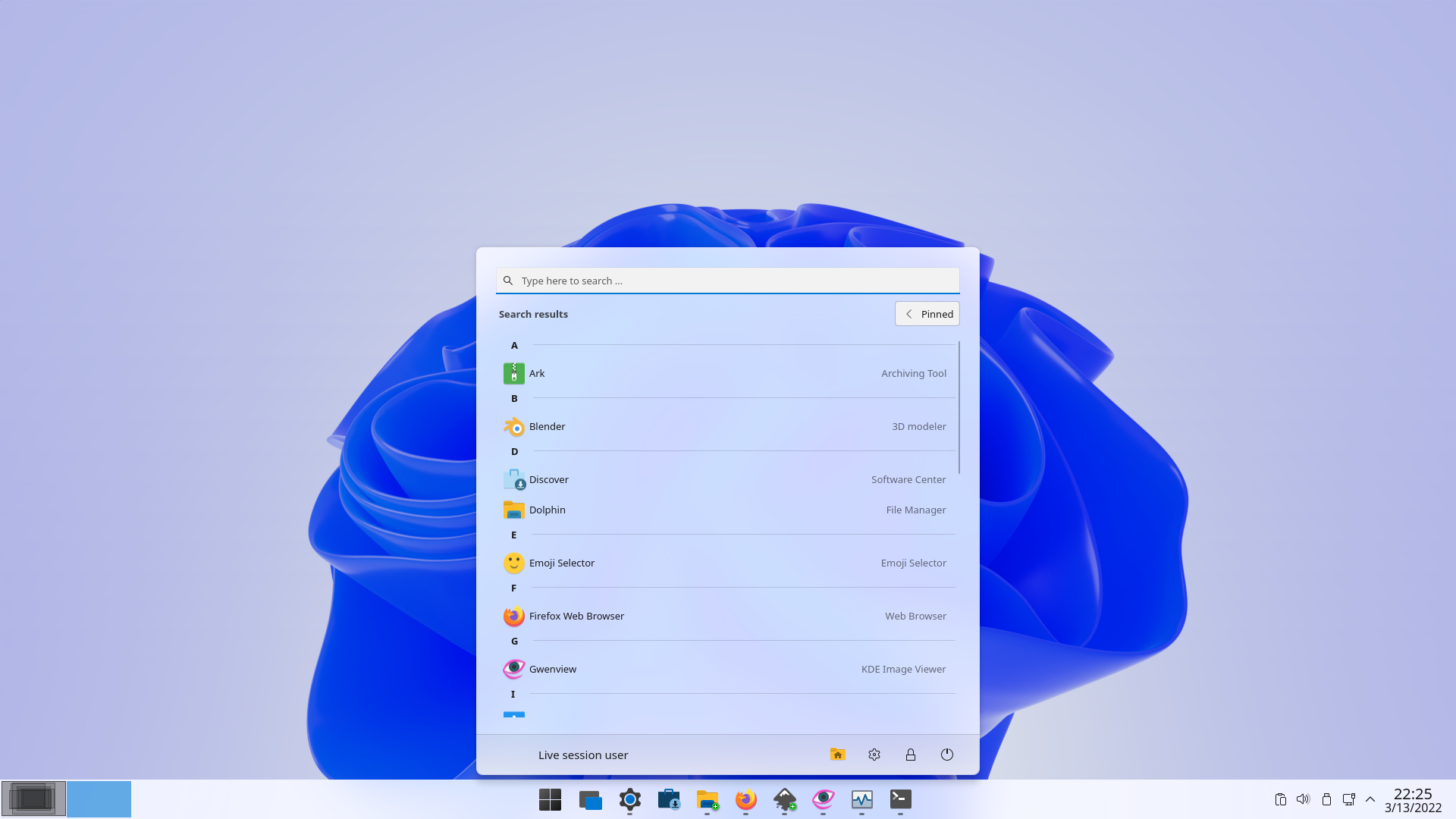This screenshot has width=1456, height=819.
Task: Open Dolphin from the taskbar
Action: tap(708, 799)
